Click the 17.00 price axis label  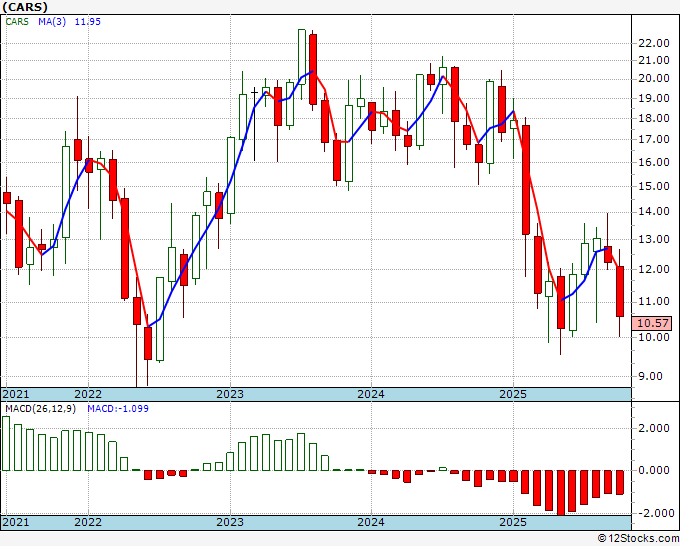[654, 139]
